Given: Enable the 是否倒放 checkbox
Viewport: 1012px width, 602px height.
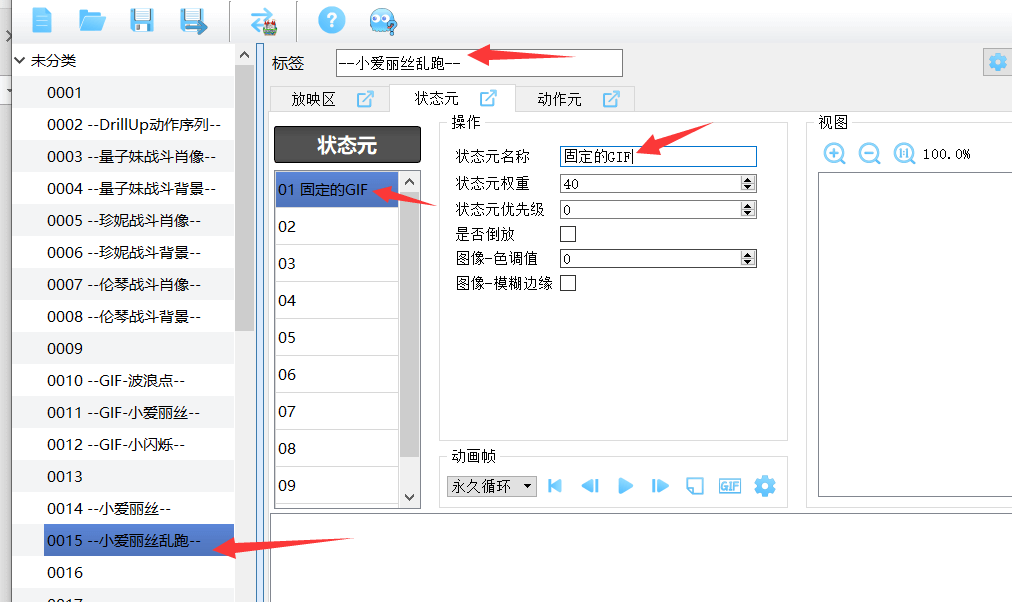Looking at the screenshot, I should 568,234.
